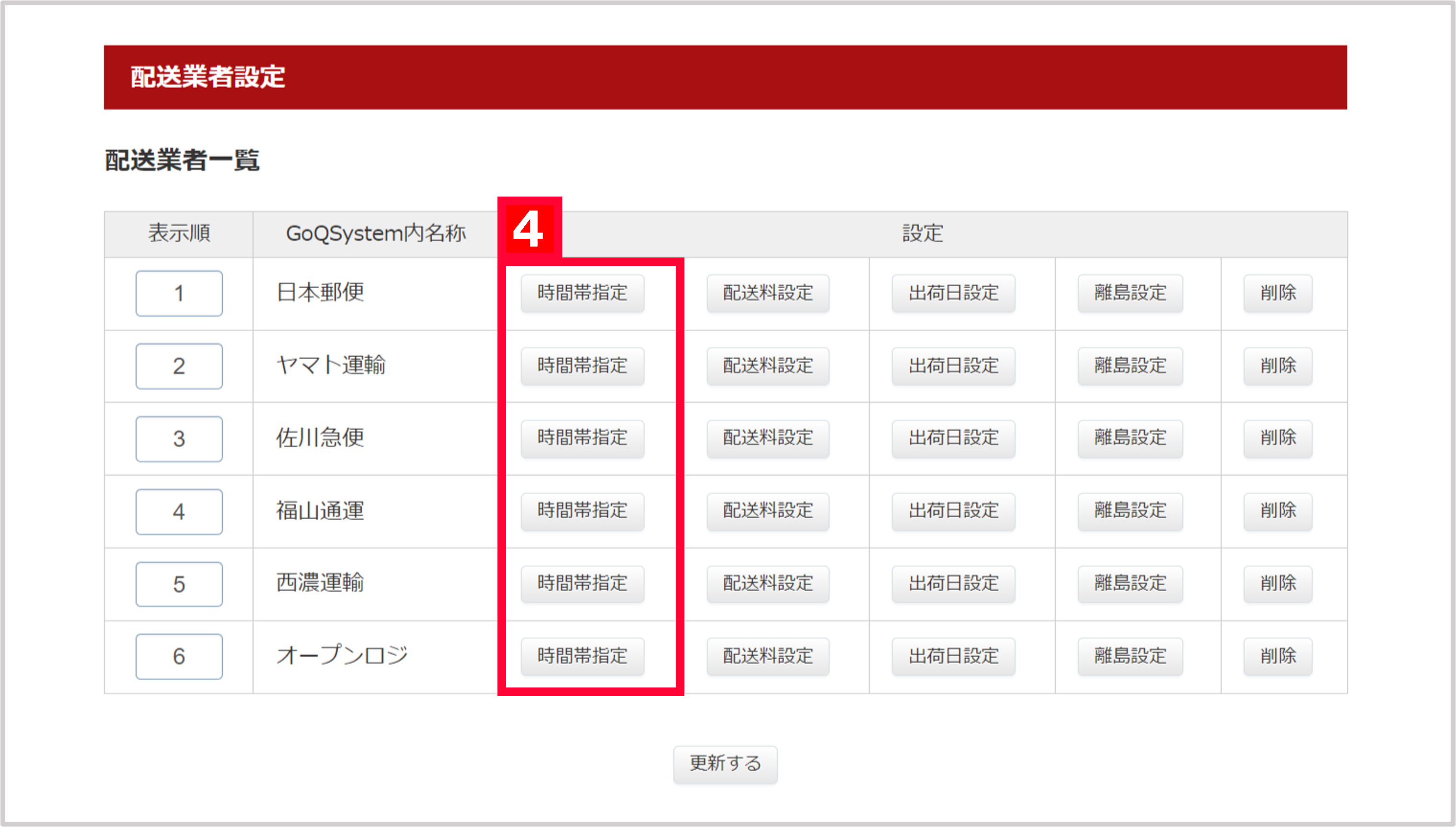Delete the オープンロジ carrier with 削除
Viewport: 1456px width, 827px height.
pyautogui.click(x=1278, y=657)
